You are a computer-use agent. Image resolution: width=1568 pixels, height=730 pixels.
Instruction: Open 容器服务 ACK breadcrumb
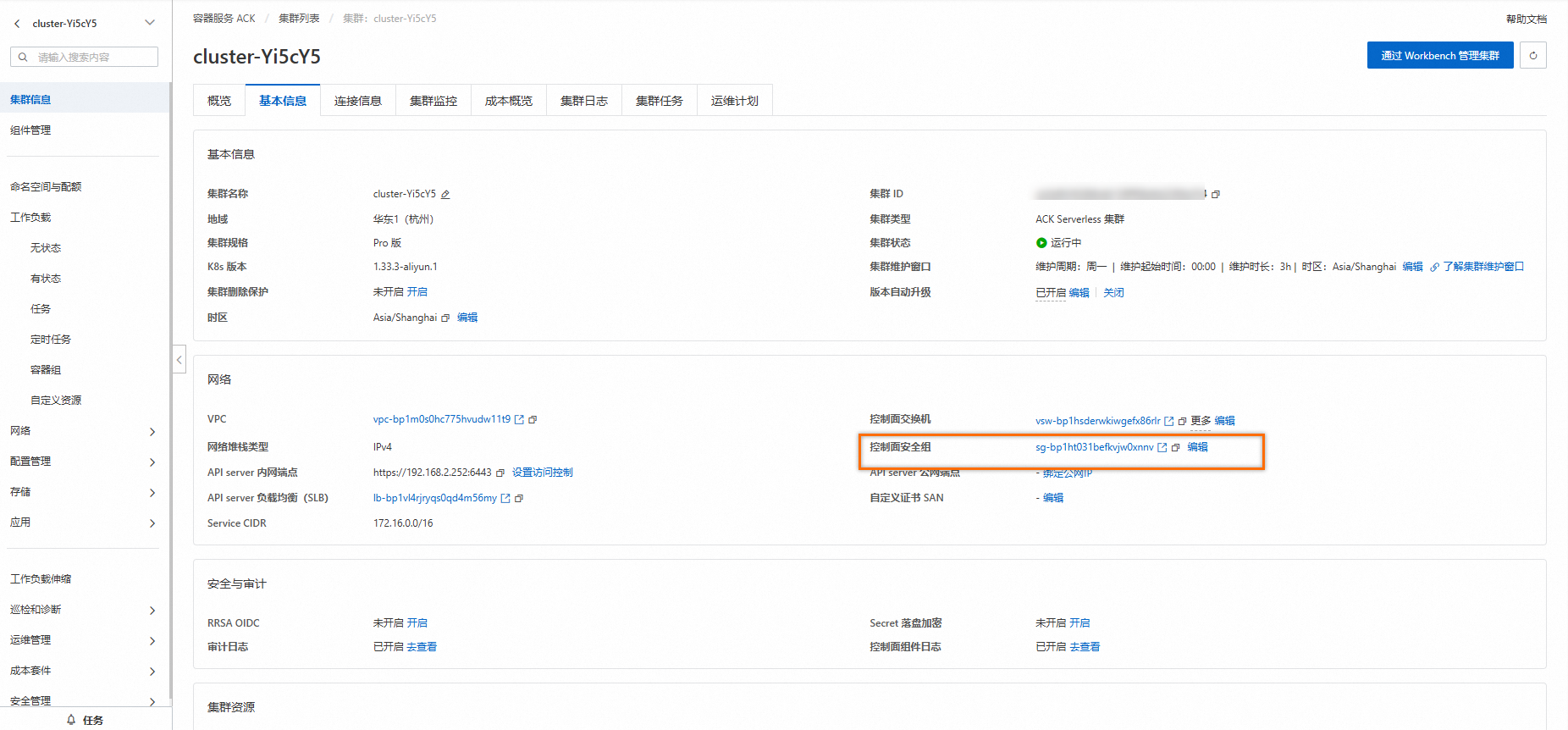pyautogui.click(x=224, y=18)
